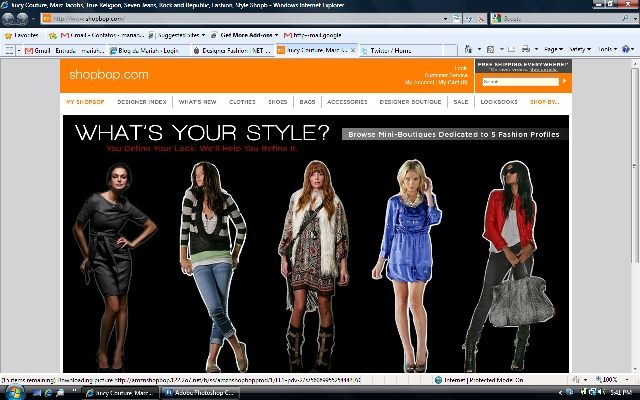Open the Windows Start orb
Image resolution: width=640 pixels, height=400 pixels.
coord(15,393)
